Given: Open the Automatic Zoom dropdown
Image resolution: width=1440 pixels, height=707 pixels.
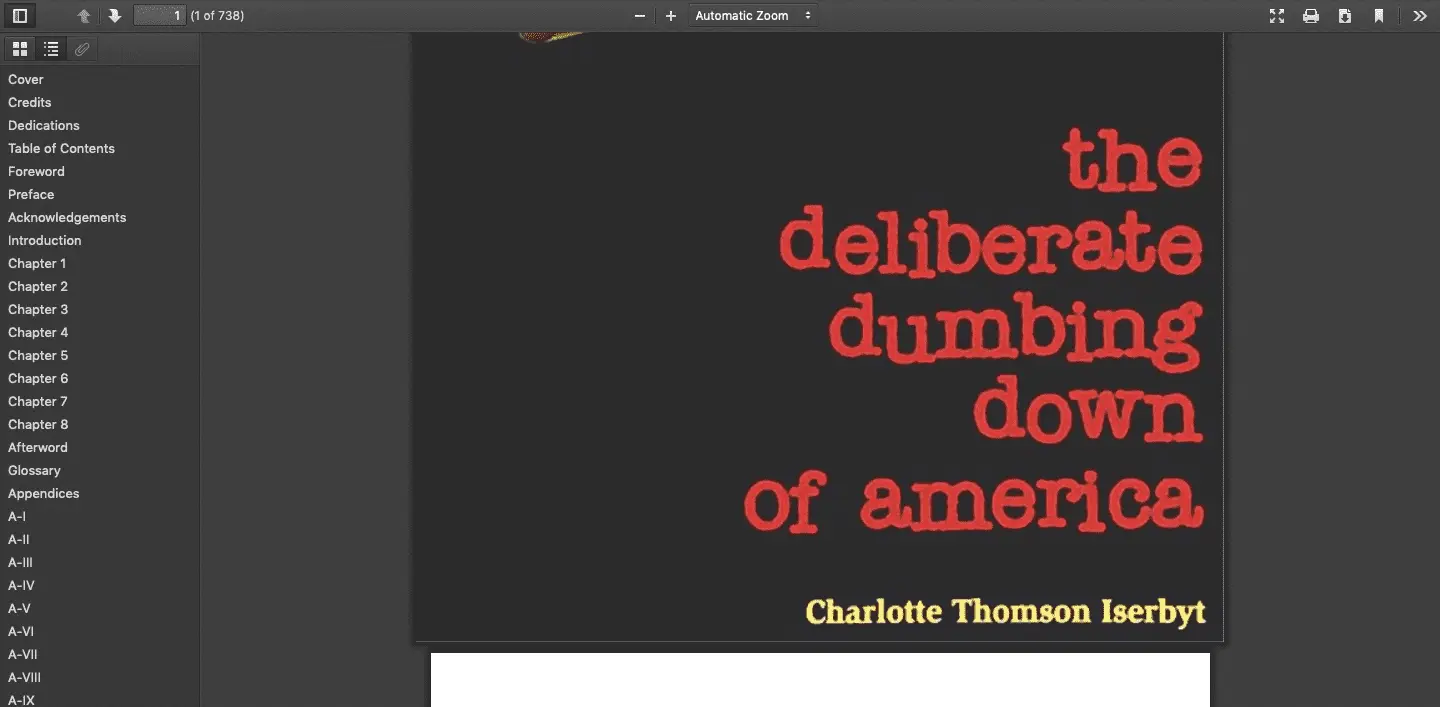Looking at the screenshot, I should tap(752, 16).
